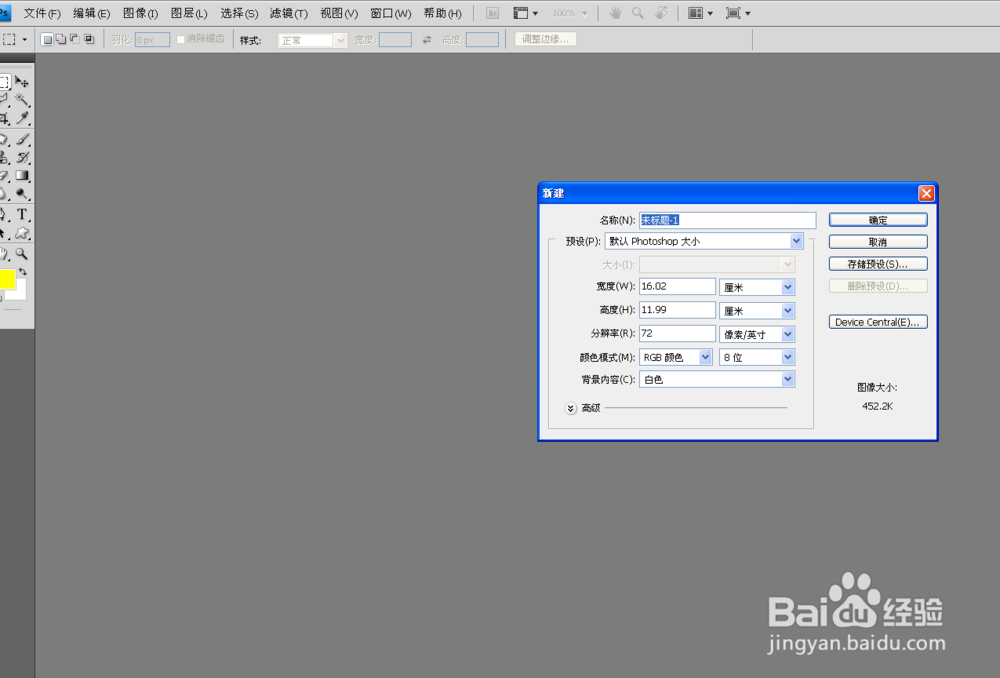Click the 取消 button

coord(878,242)
